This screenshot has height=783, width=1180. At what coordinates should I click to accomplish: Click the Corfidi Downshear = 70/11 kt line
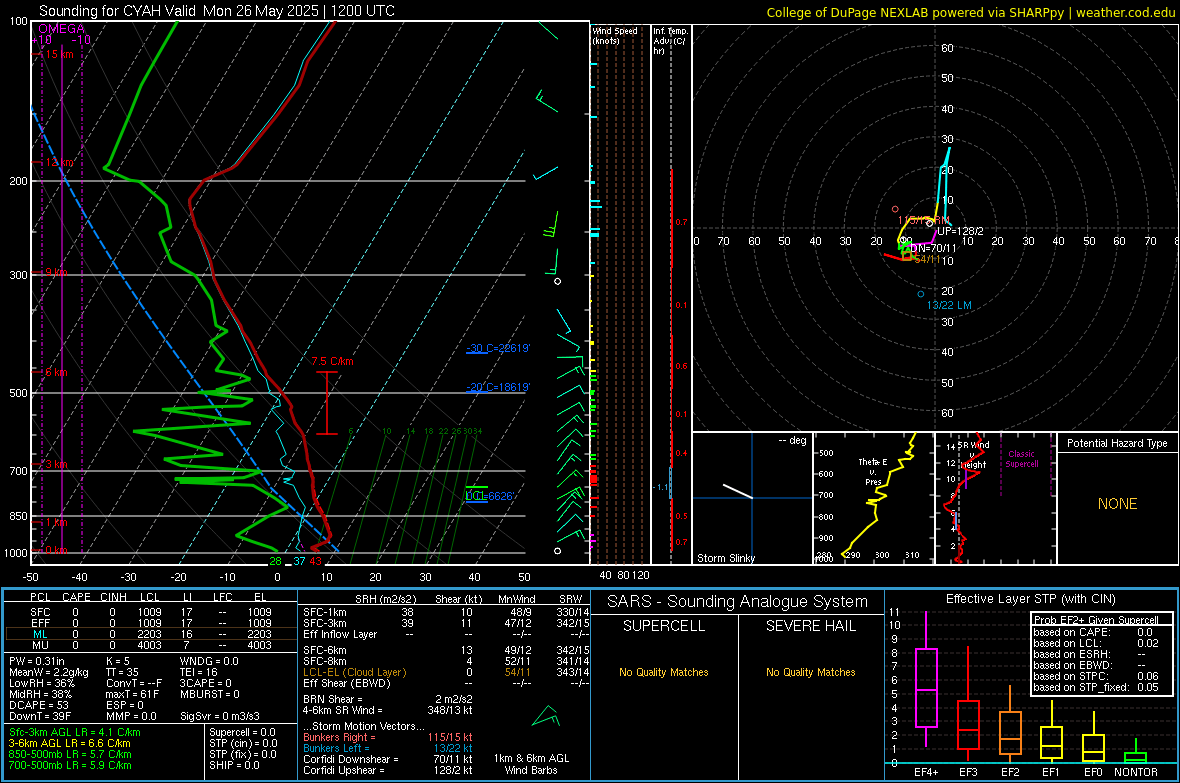click(x=388, y=759)
